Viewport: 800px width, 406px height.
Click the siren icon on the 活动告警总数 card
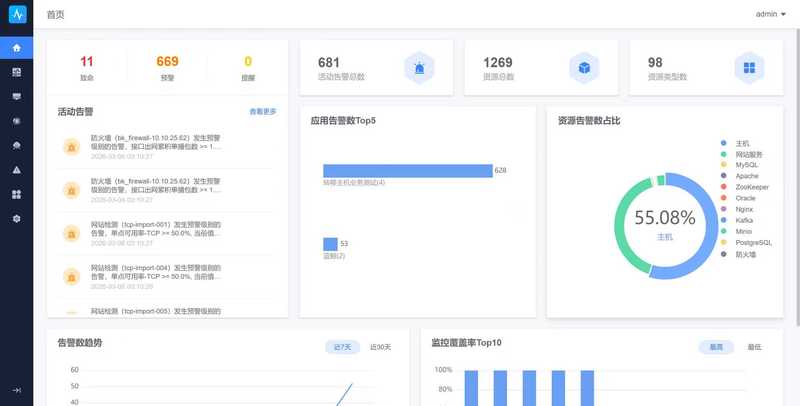click(419, 68)
